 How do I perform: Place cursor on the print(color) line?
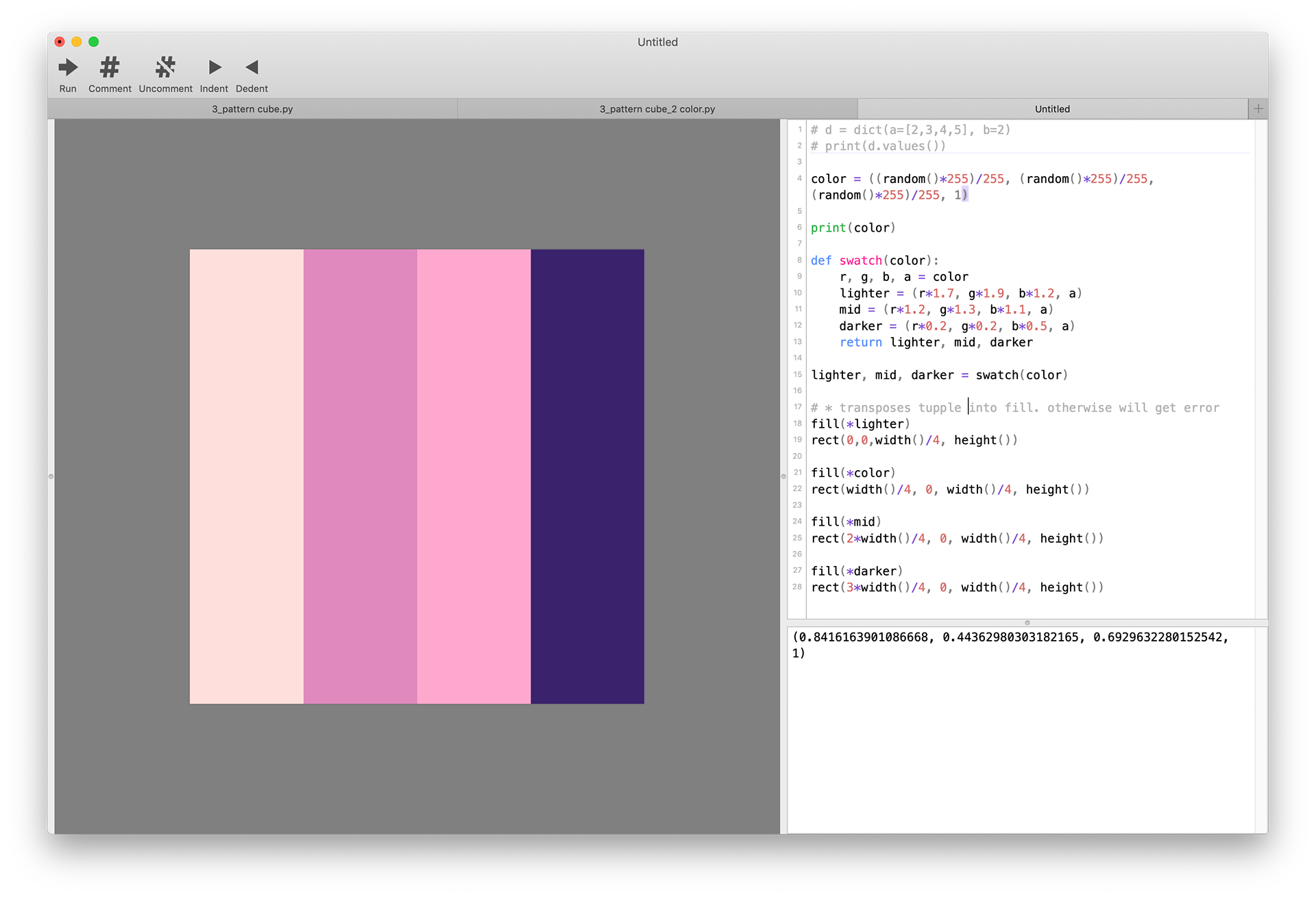tap(853, 228)
